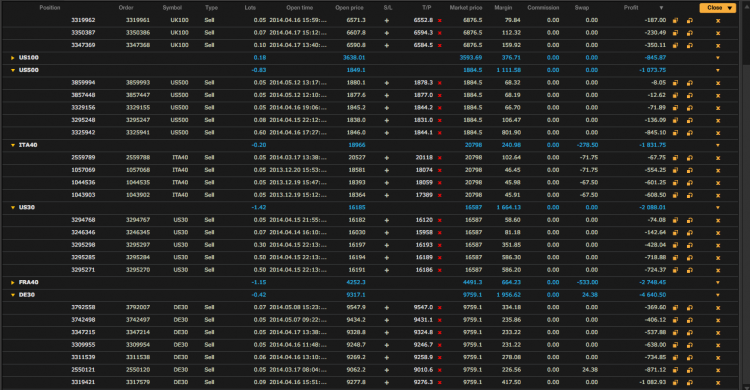
Task: Add a stop loss to DE30 position 3319421
Action: 386,382
